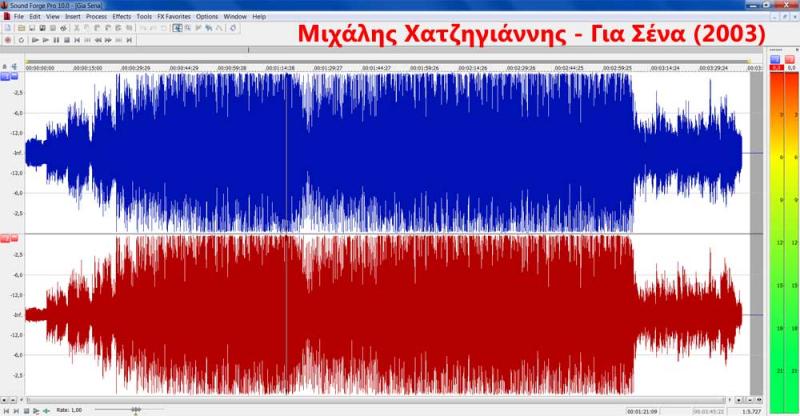
Task: Open the Process menu
Action: 96,16
